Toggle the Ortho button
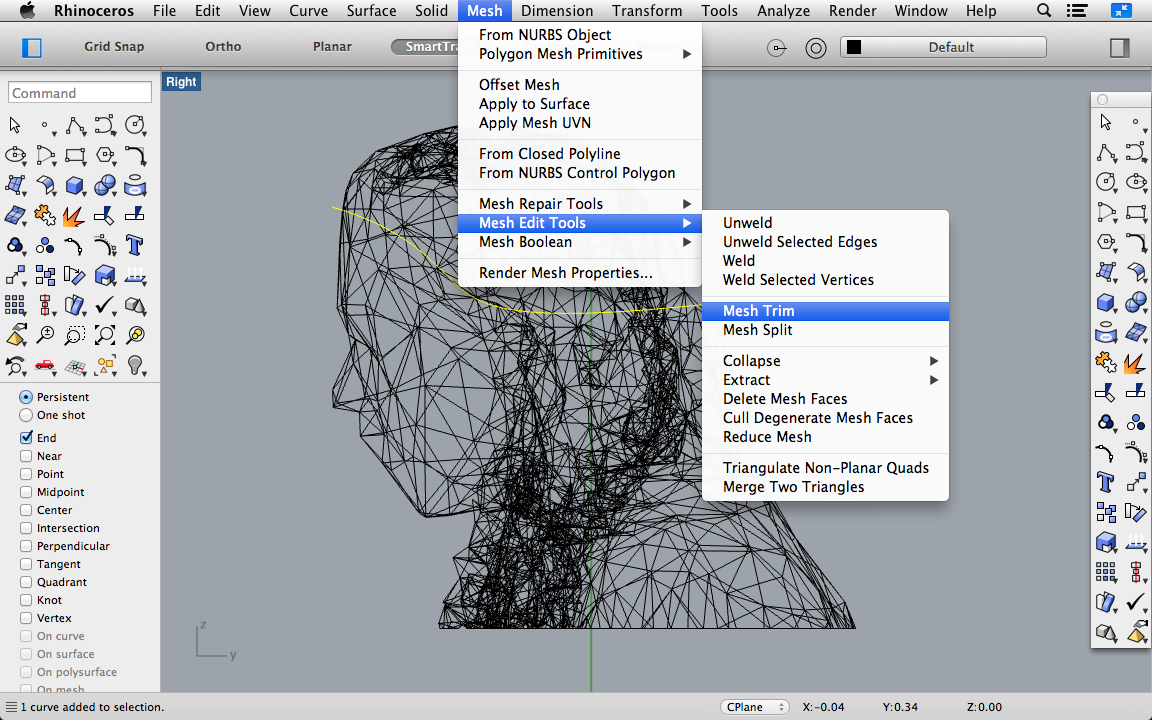The width and height of the screenshot is (1152, 720). pyautogui.click(x=223, y=46)
